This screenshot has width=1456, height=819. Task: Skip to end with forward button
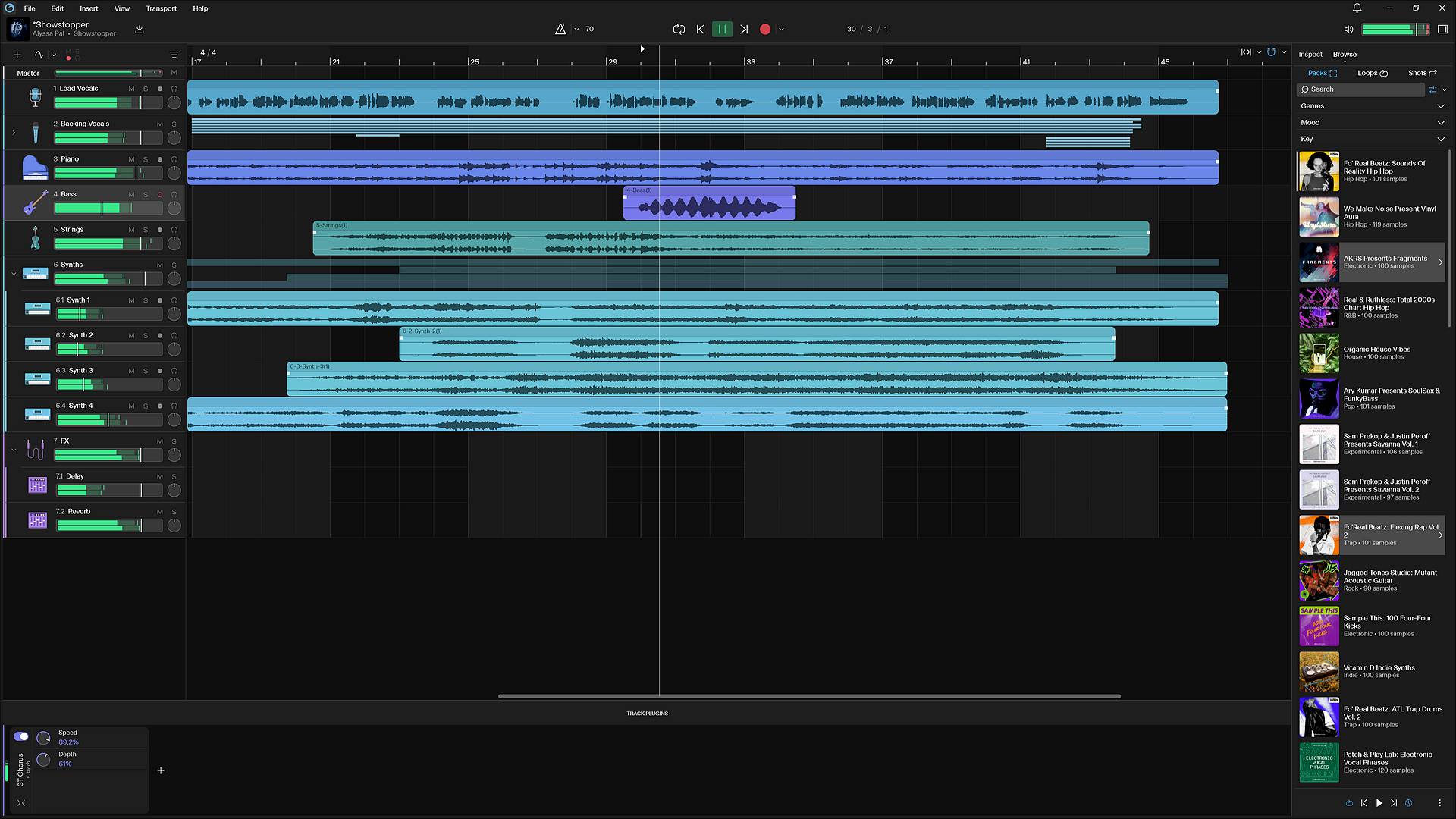[x=744, y=29]
